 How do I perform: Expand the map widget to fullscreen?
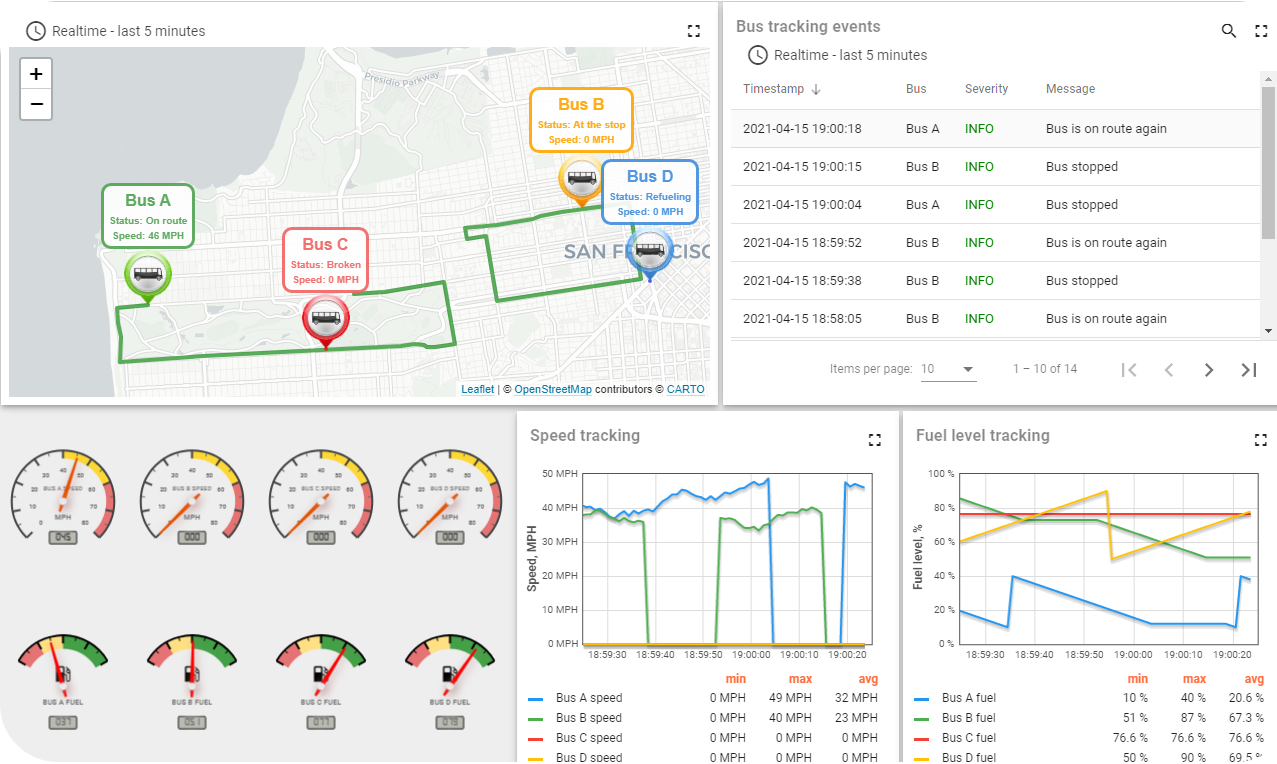(x=694, y=31)
